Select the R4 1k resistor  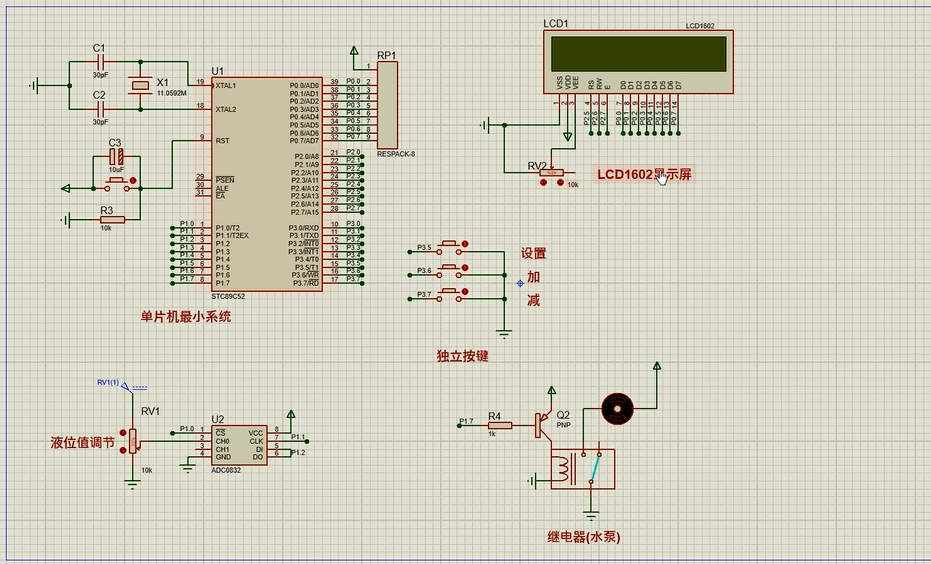499,425
